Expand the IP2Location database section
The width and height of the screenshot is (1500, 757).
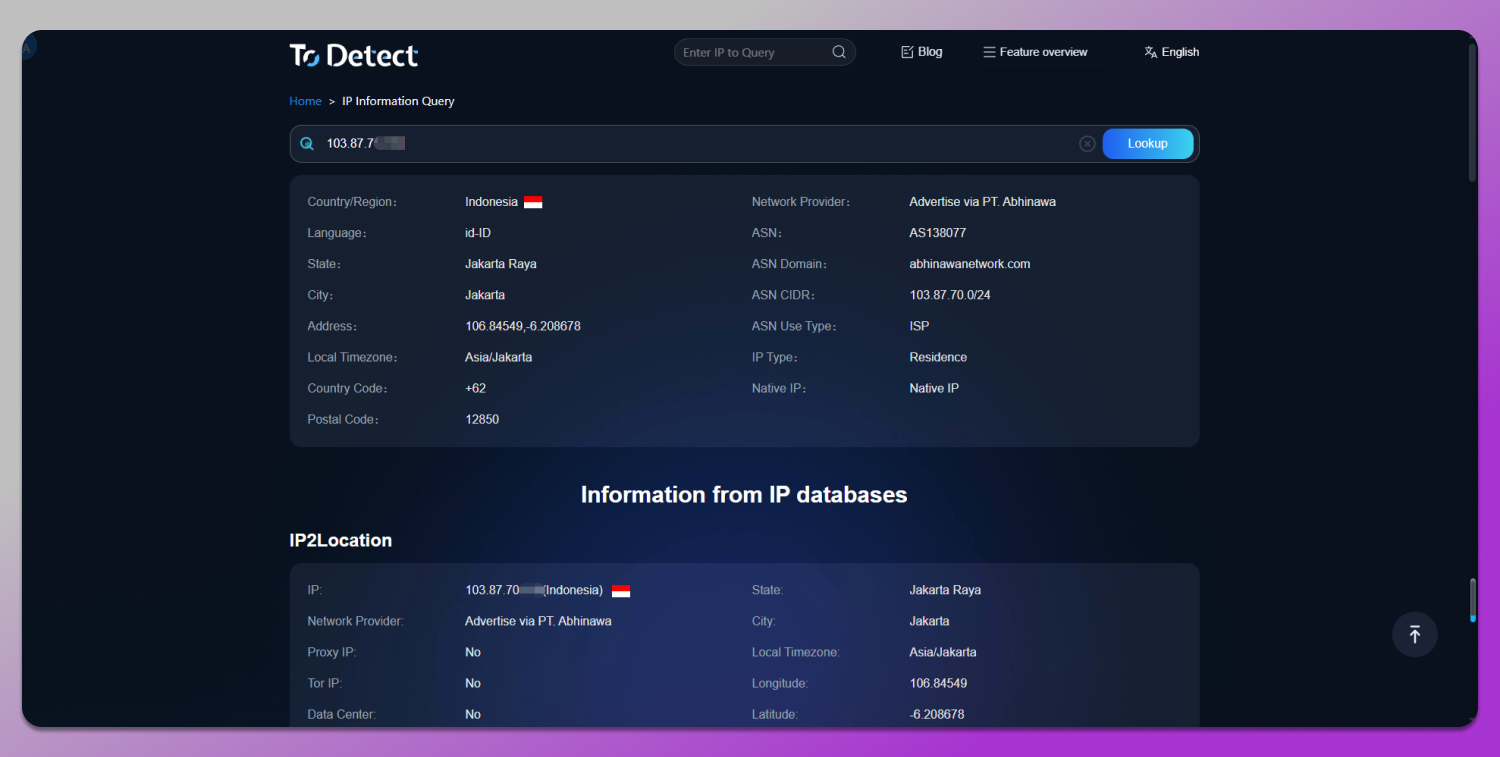pos(340,540)
